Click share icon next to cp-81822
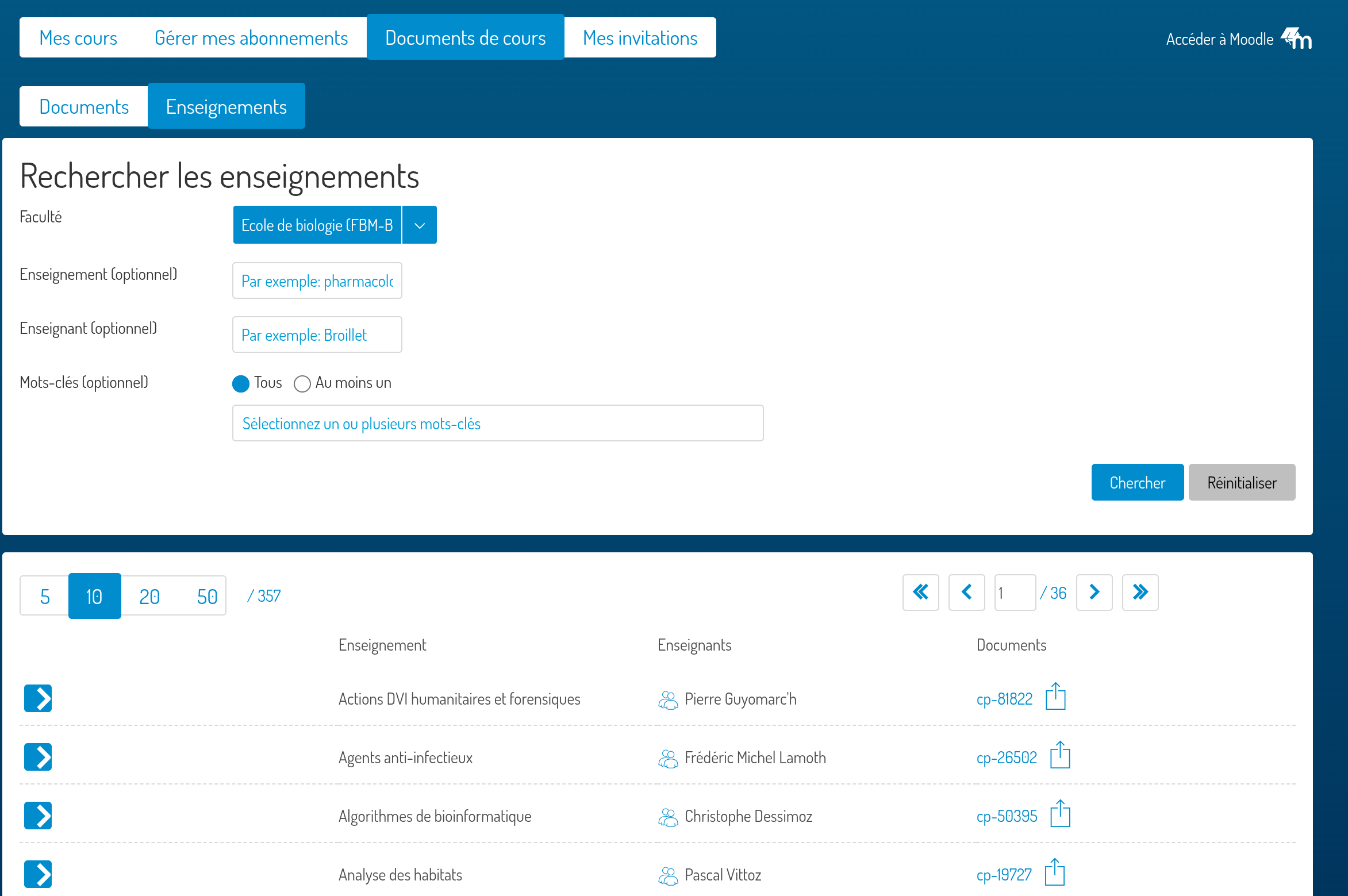The height and width of the screenshot is (896, 1348). tap(1055, 697)
